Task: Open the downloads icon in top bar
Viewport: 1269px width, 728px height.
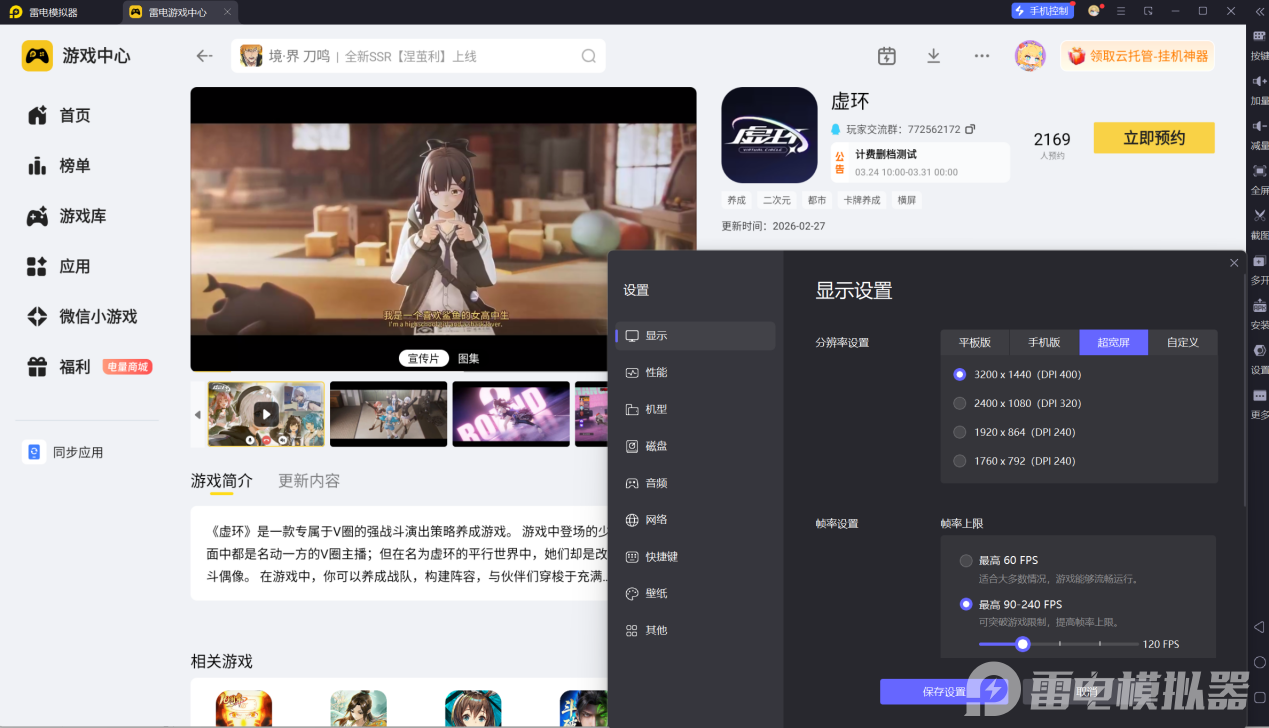Action: pyautogui.click(x=933, y=56)
